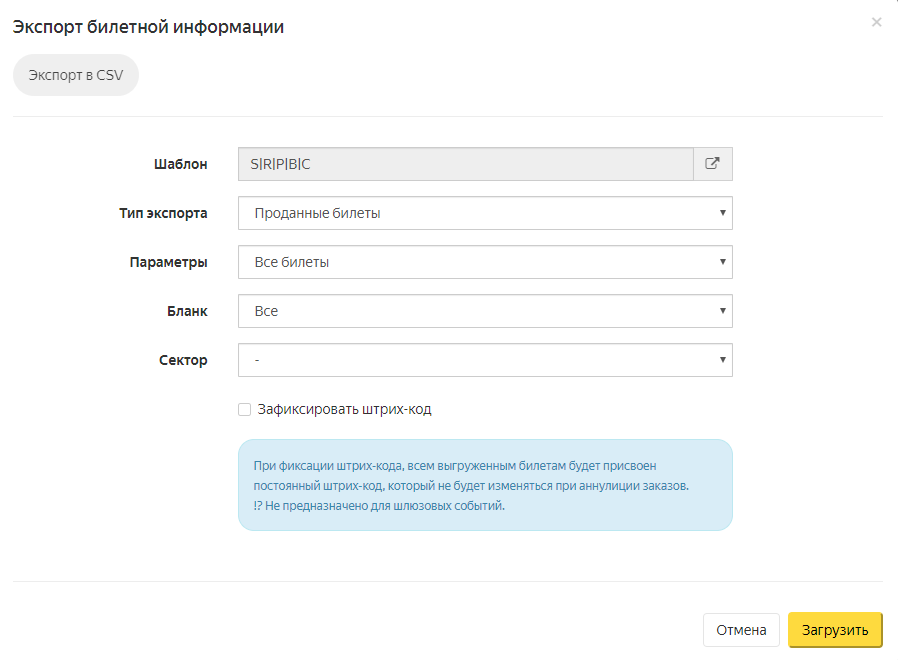Viewport: 898px width, 660px height.
Task: Select the Проданные билеты value text
Action: pyautogui.click(x=317, y=213)
